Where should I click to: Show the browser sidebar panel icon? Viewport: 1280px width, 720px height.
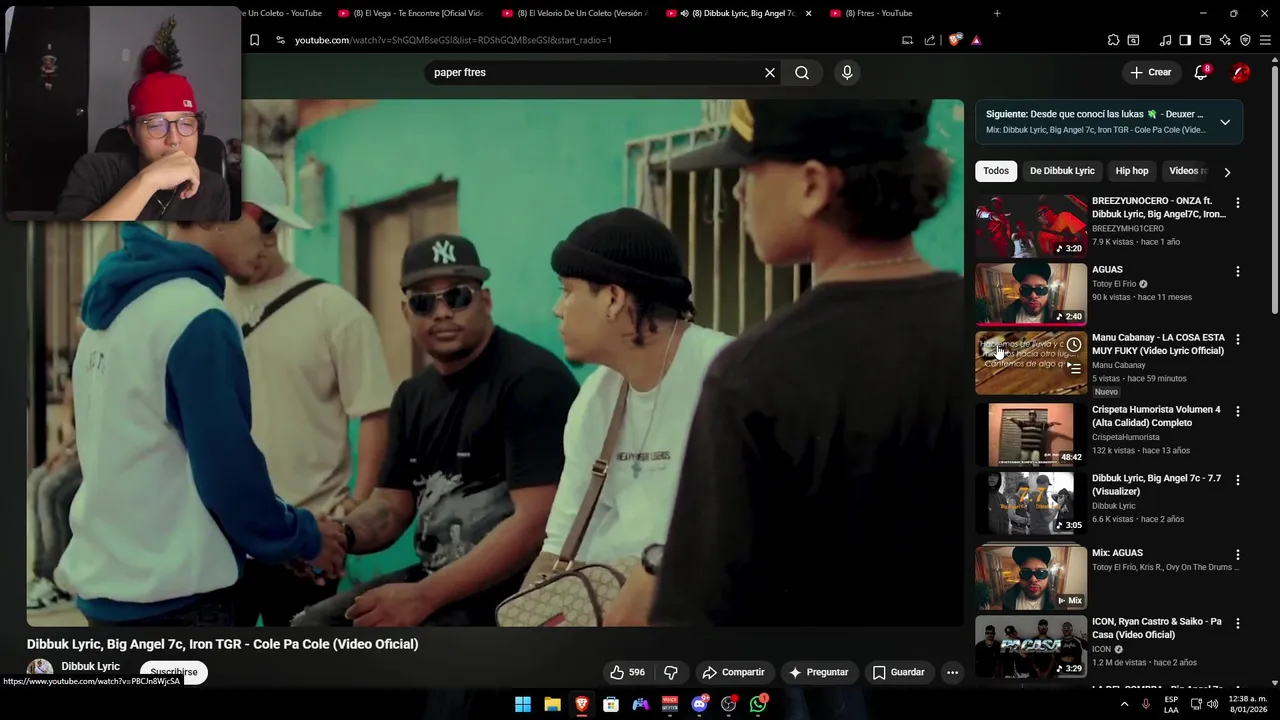(x=1185, y=40)
